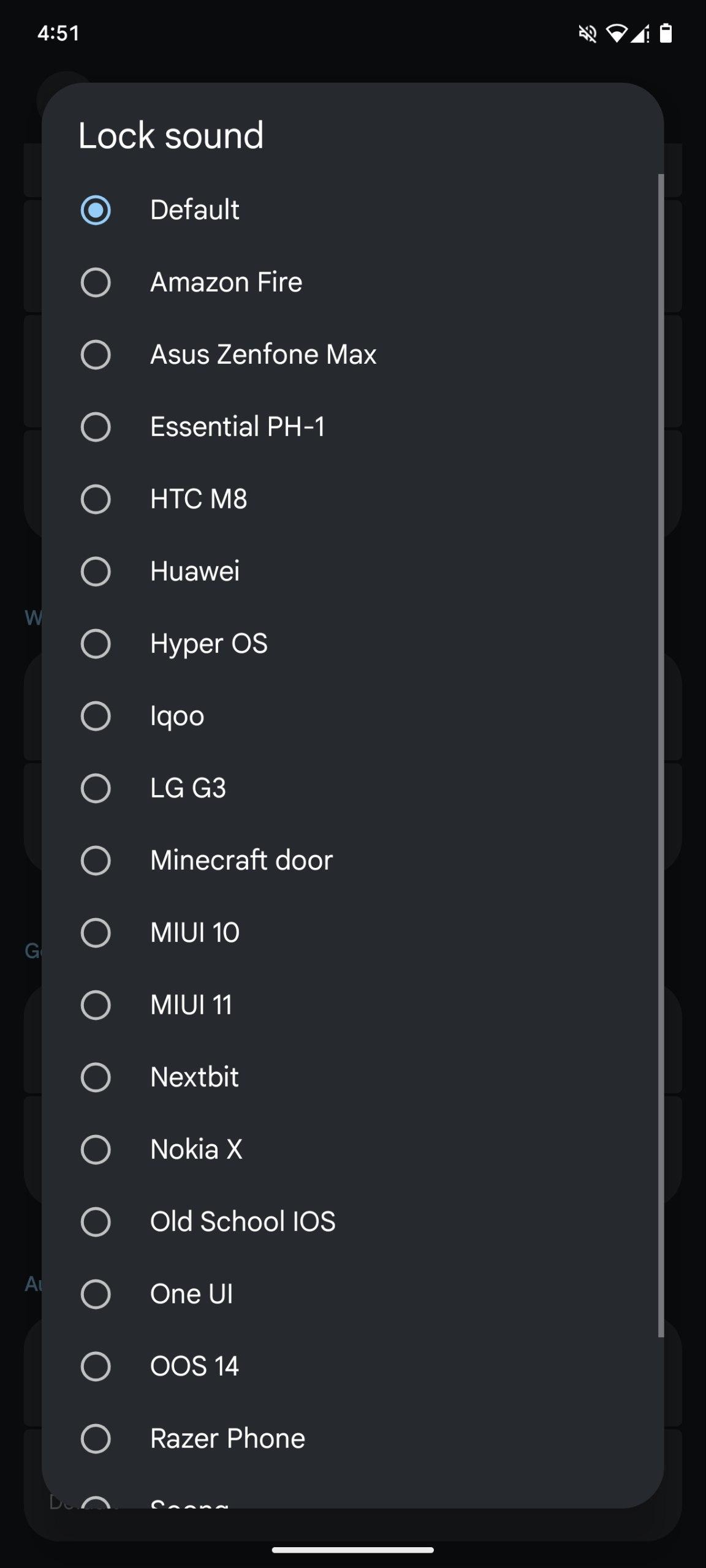This screenshot has width=706, height=1568.
Task: Choose Nokia X lock sound
Action: pos(96,1150)
